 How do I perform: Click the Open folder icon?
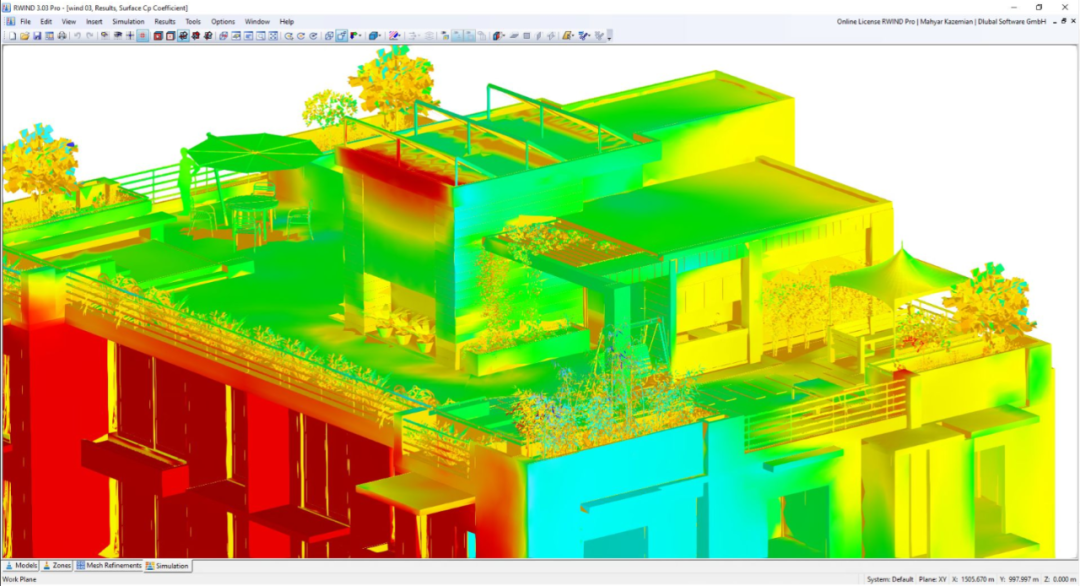click(25, 36)
